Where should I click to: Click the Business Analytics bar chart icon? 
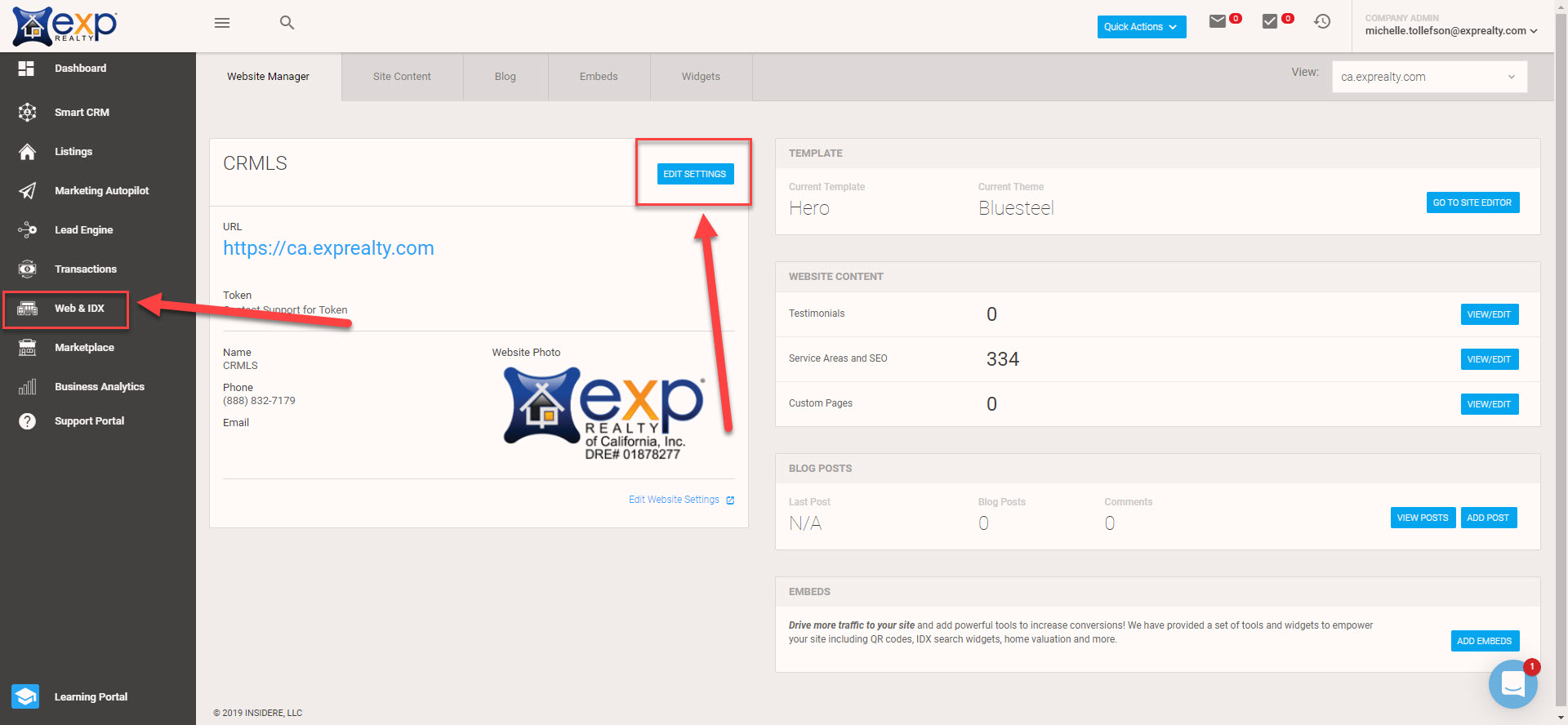click(x=27, y=387)
